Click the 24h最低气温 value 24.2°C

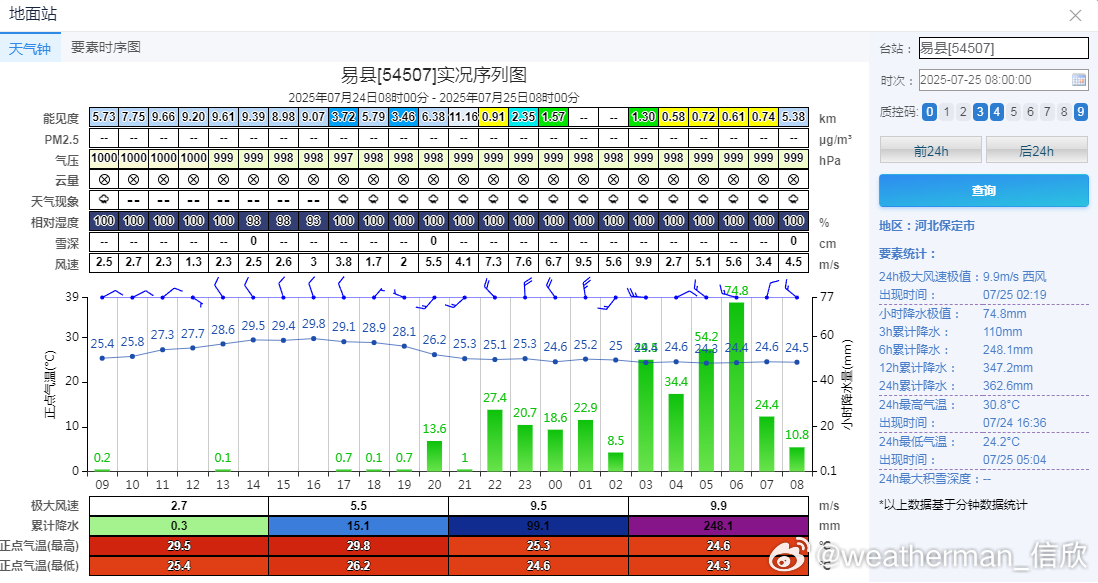coord(1001,442)
